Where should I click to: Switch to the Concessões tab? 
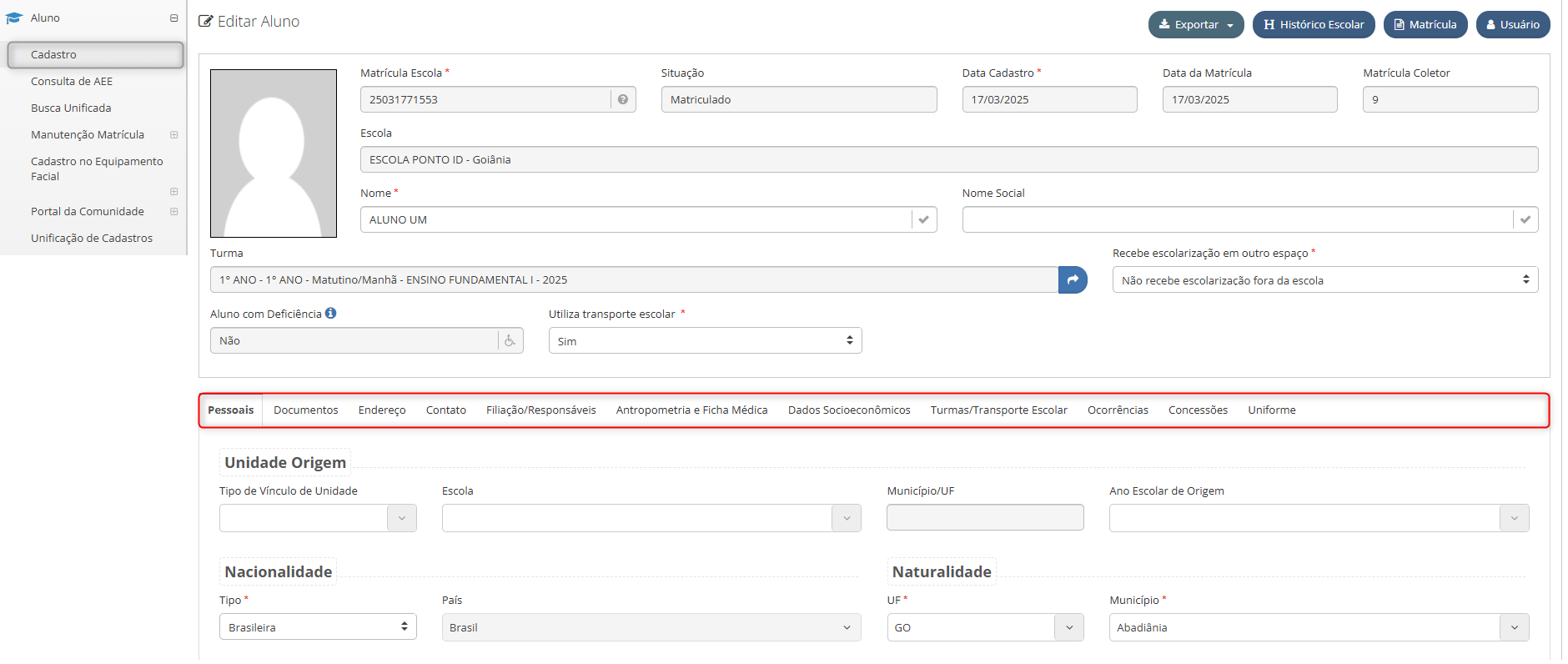1198,410
